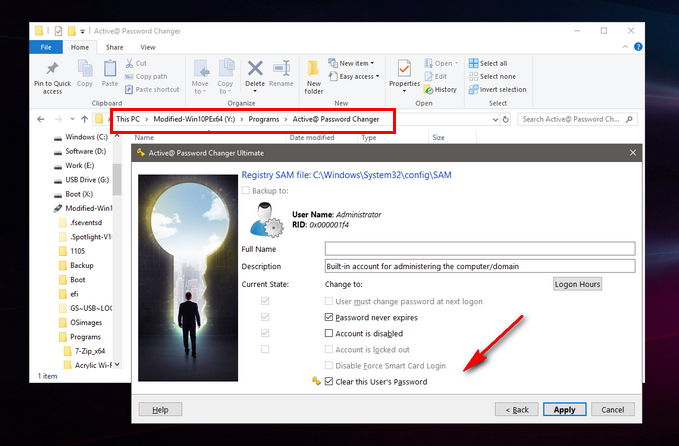This screenshot has height=446, width=679.
Task: Toggle User must change password checkbox
Action: tap(329, 301)
